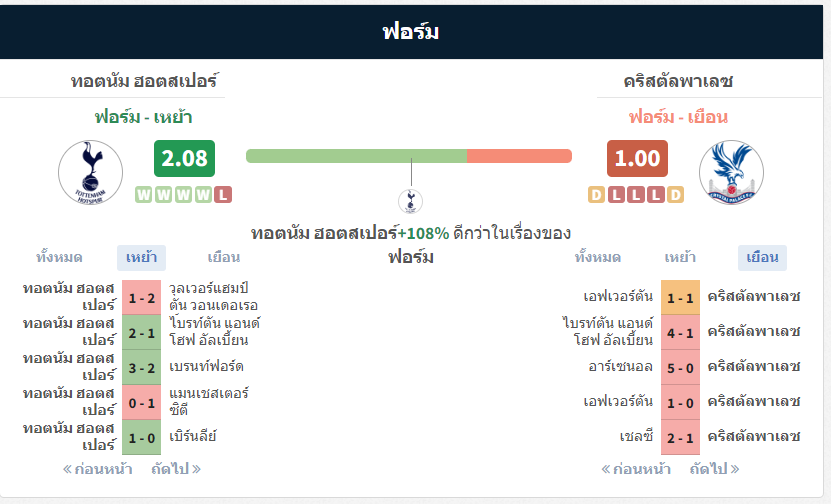Image resolution: width=831 pixels, height=504 pixels.
Task: Click small Tottenham logo under comparison bar
Action: click(410, 201)
